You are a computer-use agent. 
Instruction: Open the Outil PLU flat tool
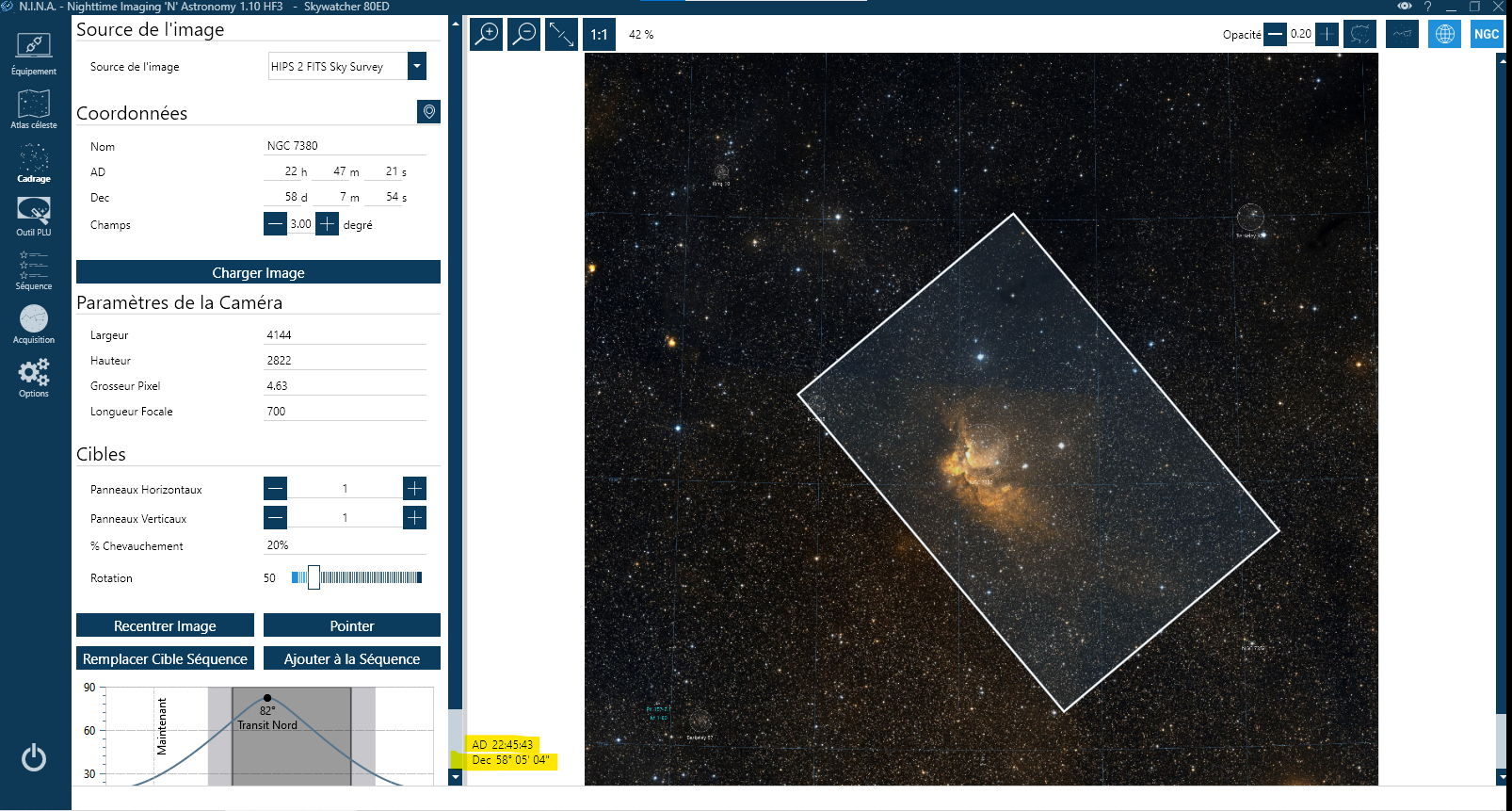click(34, 216)
